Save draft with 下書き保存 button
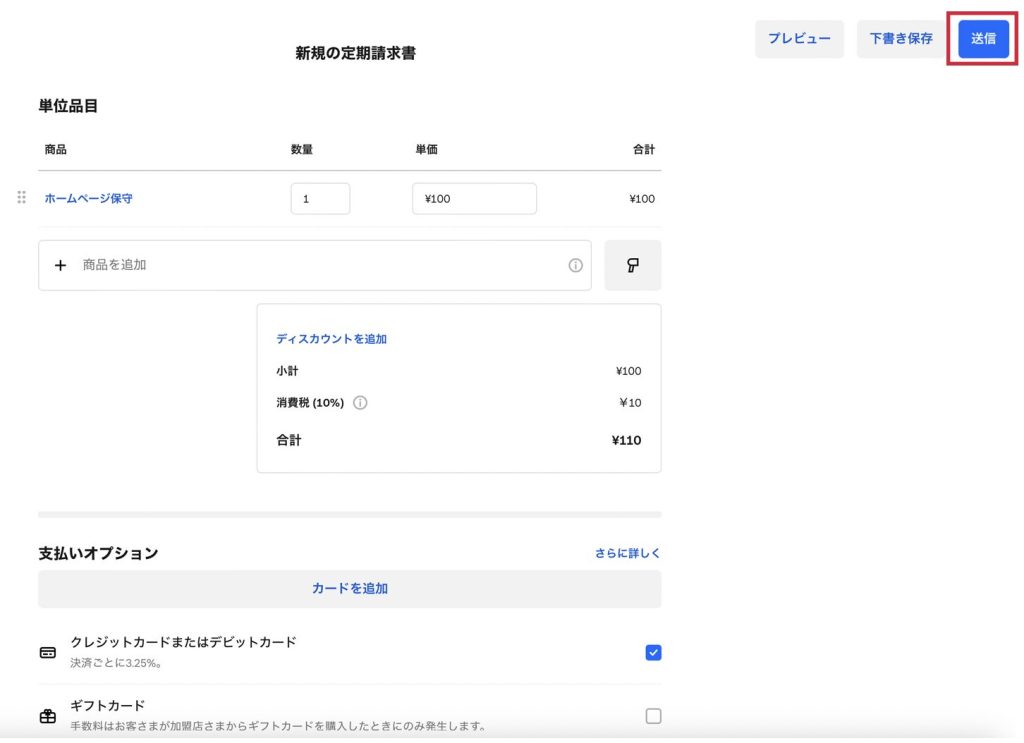Viewport: 1024px width, 743px height. coord(900,39)
